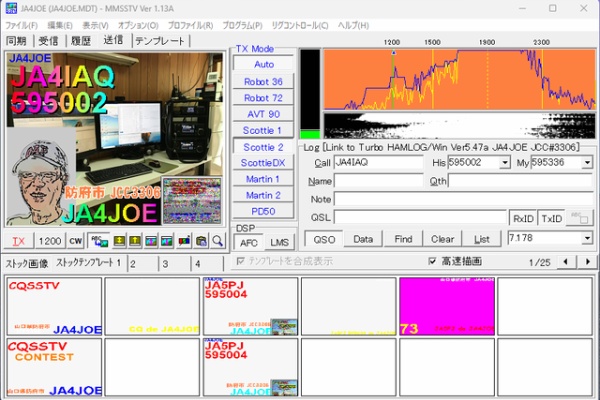600x400 pixels.
Task: Click the Clear button
Action: point(443,239)
